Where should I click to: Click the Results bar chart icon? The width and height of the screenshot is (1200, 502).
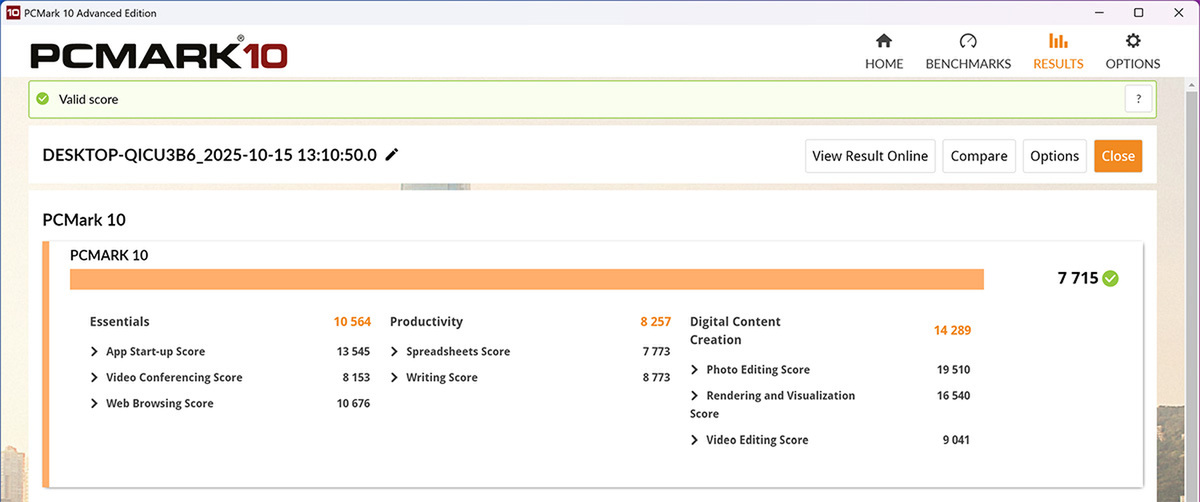coord(1058,41)
